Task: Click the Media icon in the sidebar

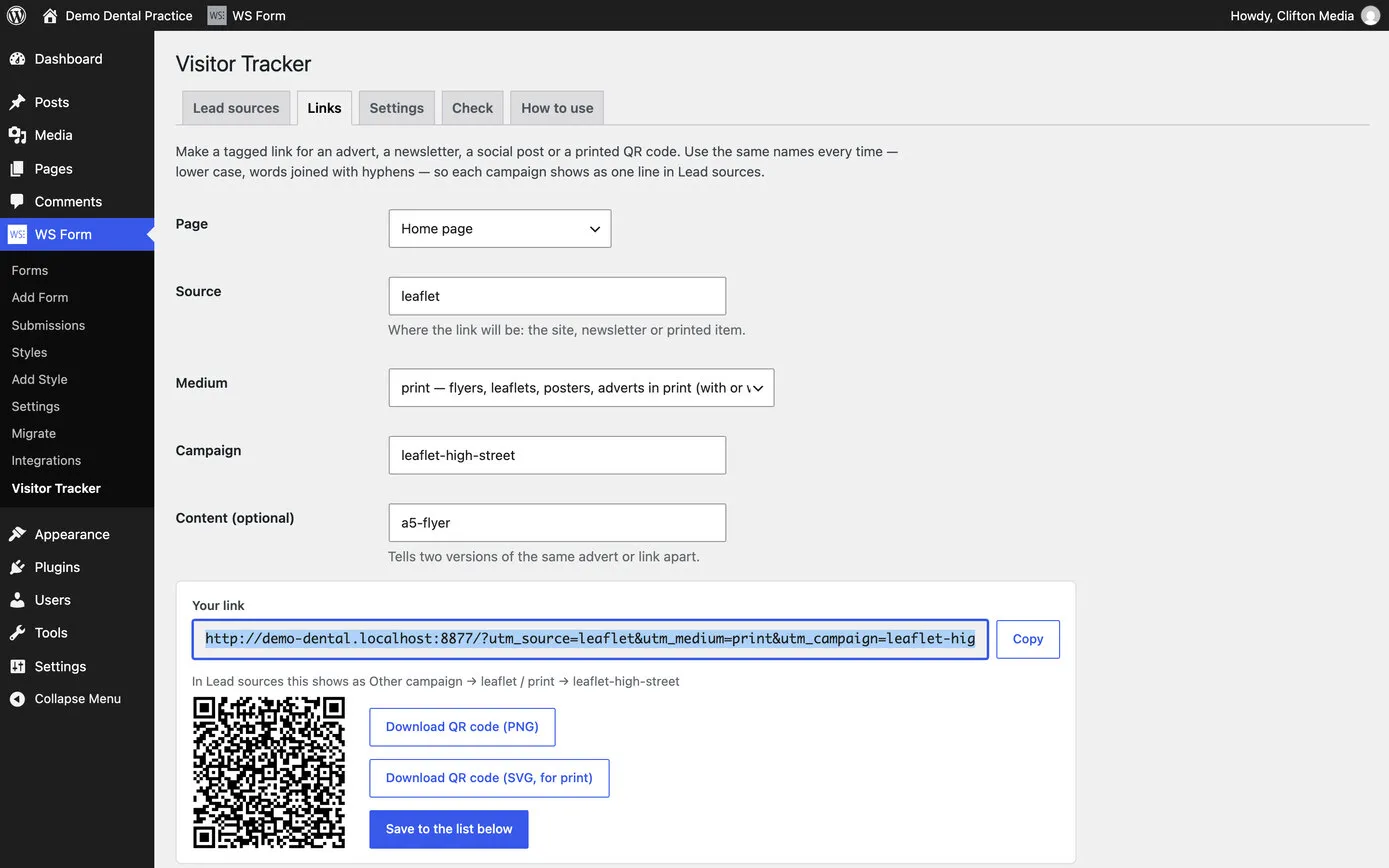Action: [x=17, y=135]
